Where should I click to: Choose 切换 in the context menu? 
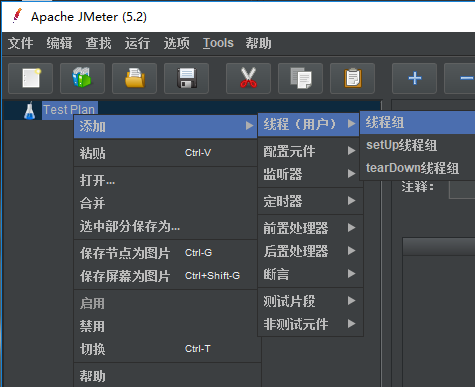coord(166,349)
